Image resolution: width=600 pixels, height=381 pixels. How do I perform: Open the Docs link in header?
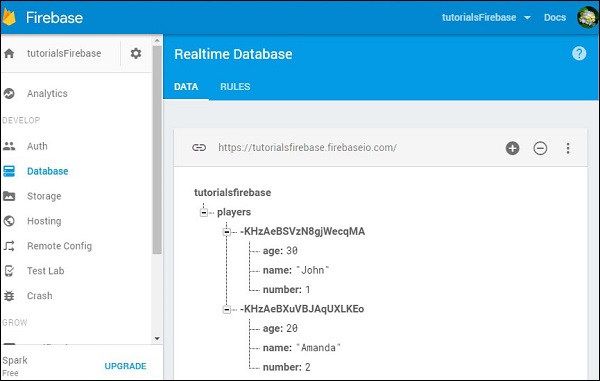point(555,18)
